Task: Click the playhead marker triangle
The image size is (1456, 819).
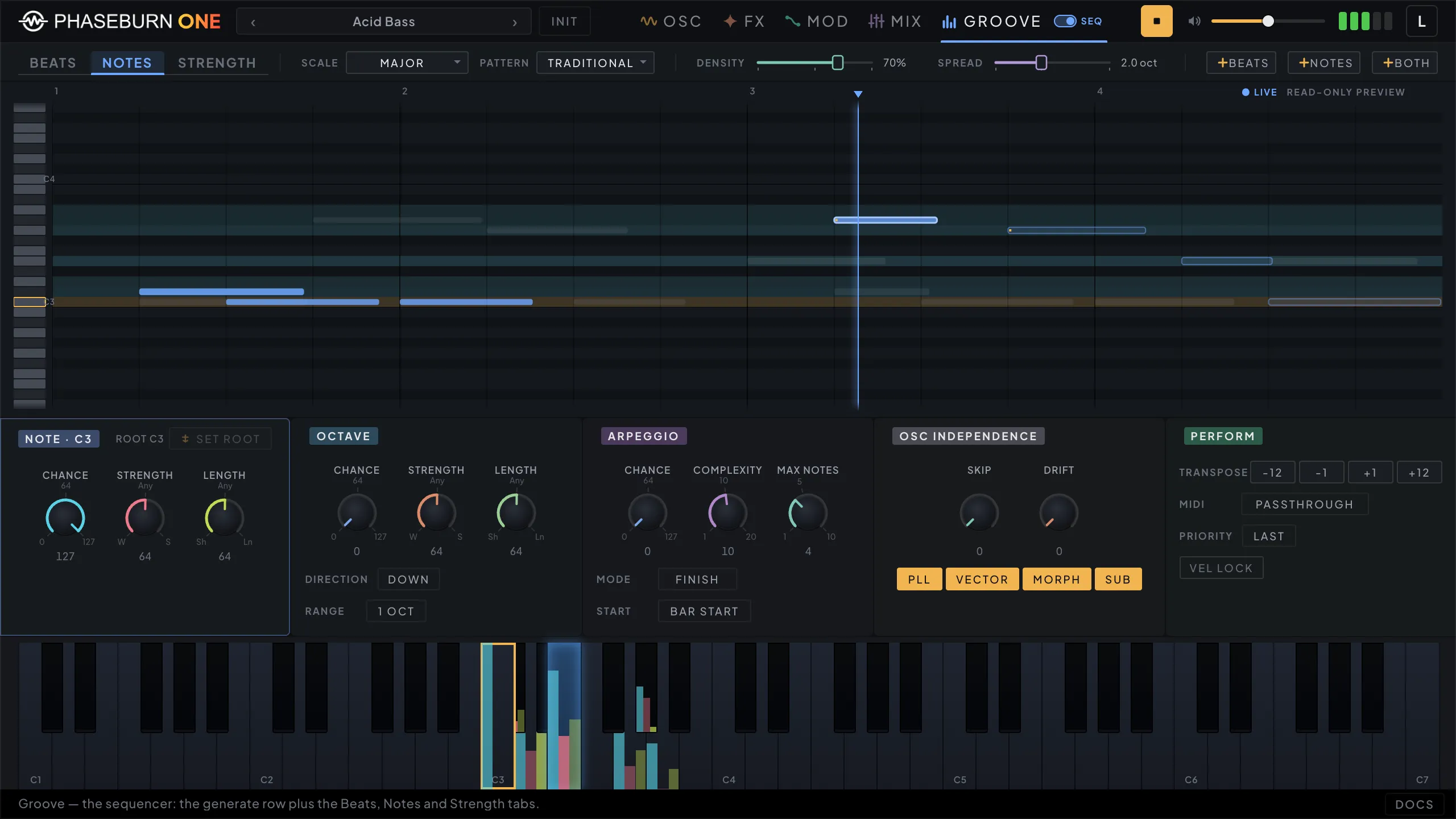Action: pos(858,94)
